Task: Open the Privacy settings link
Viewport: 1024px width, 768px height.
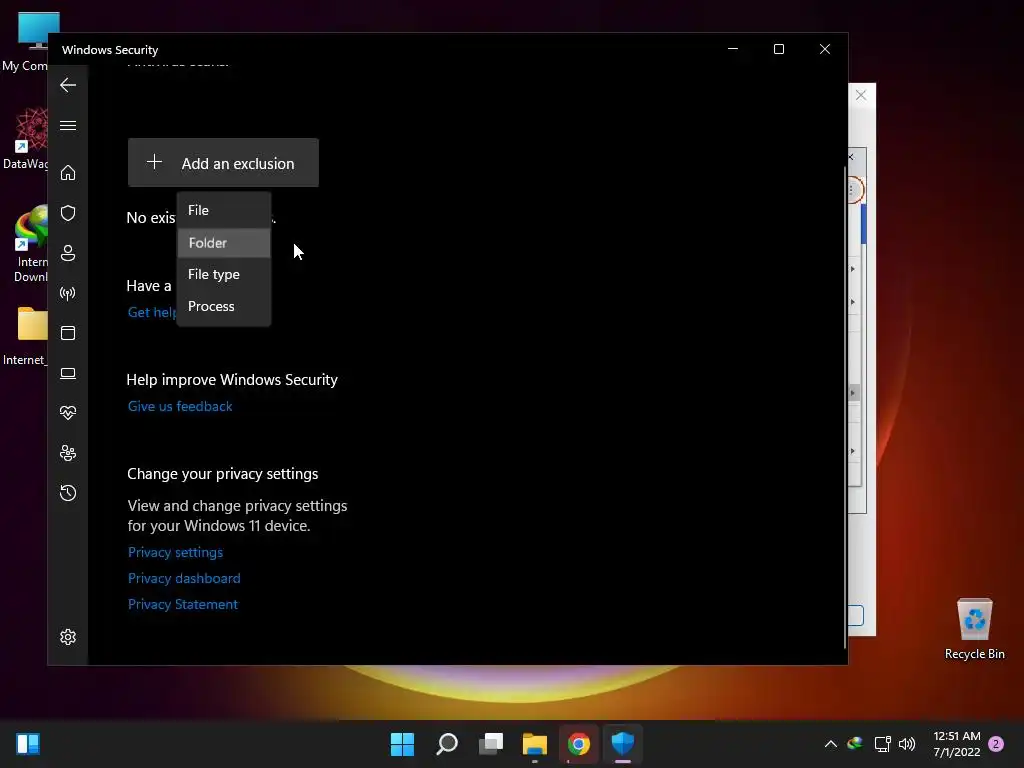Action: (x=175, y=552)
